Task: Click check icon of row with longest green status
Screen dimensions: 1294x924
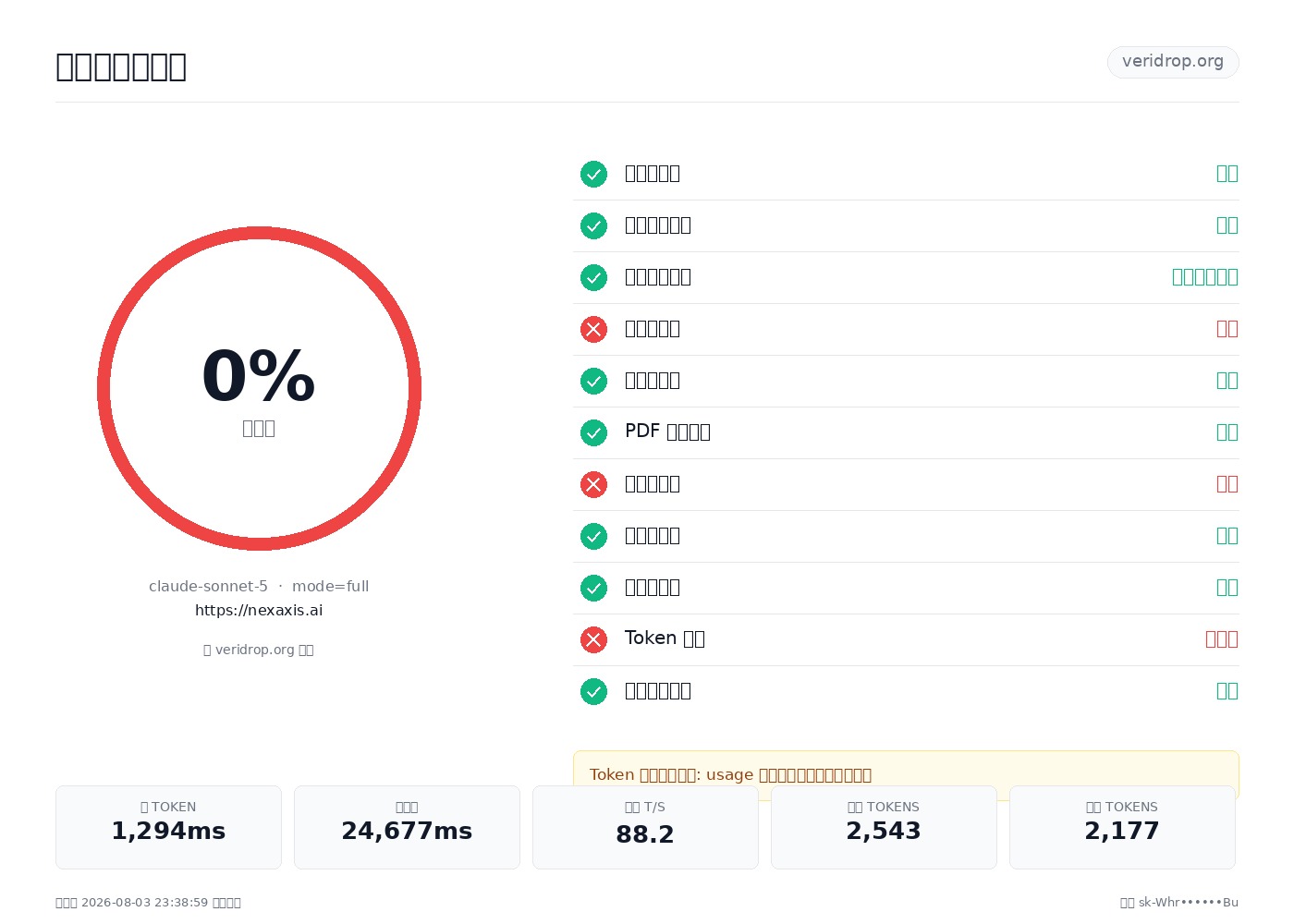Action: point(593,277)
